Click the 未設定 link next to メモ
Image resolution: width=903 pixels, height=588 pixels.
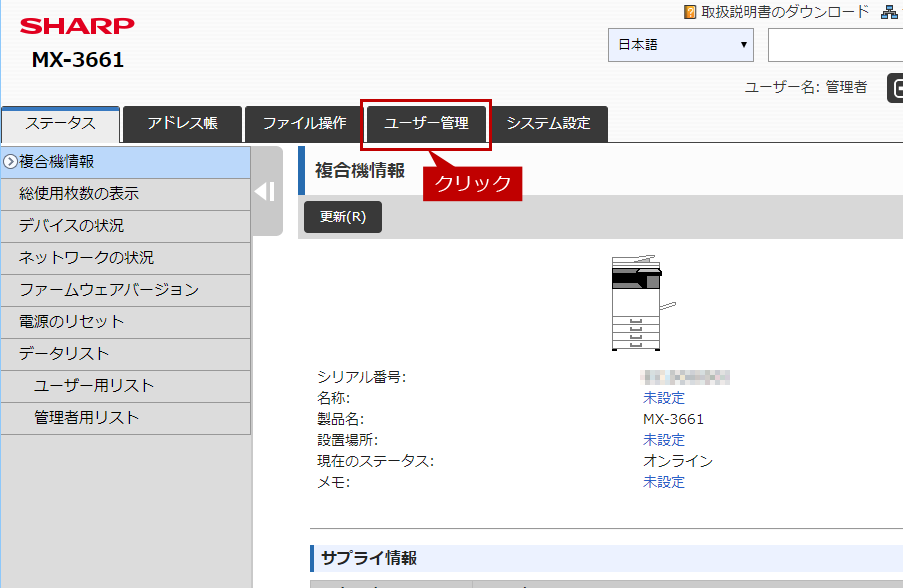(663, 482)
